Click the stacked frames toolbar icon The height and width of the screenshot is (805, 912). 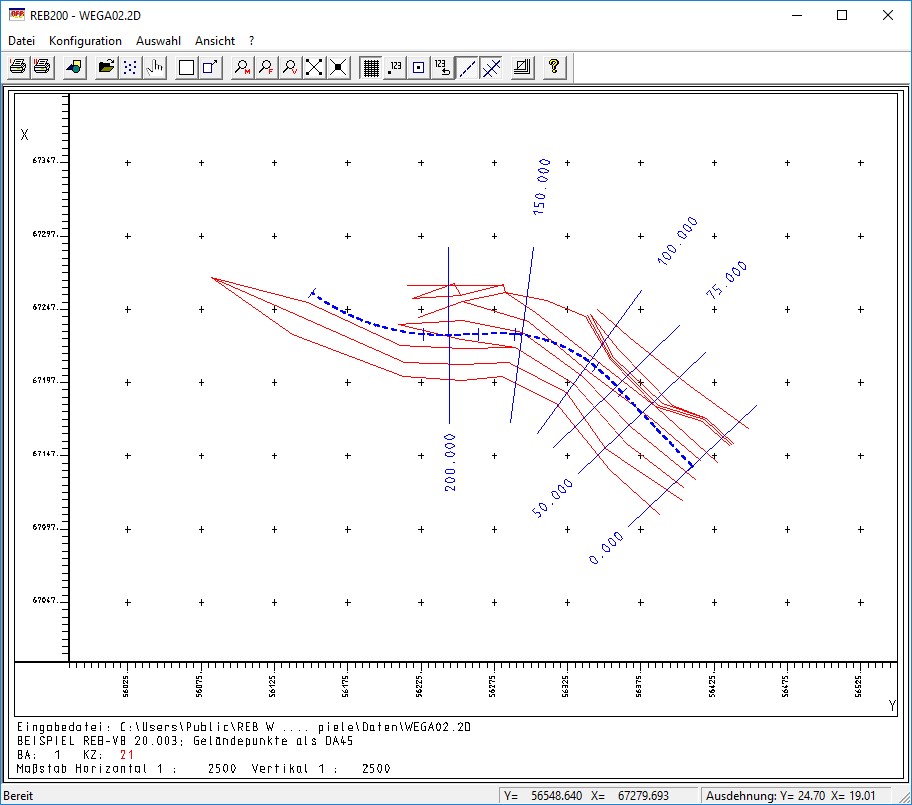click(x=523, y=67)
